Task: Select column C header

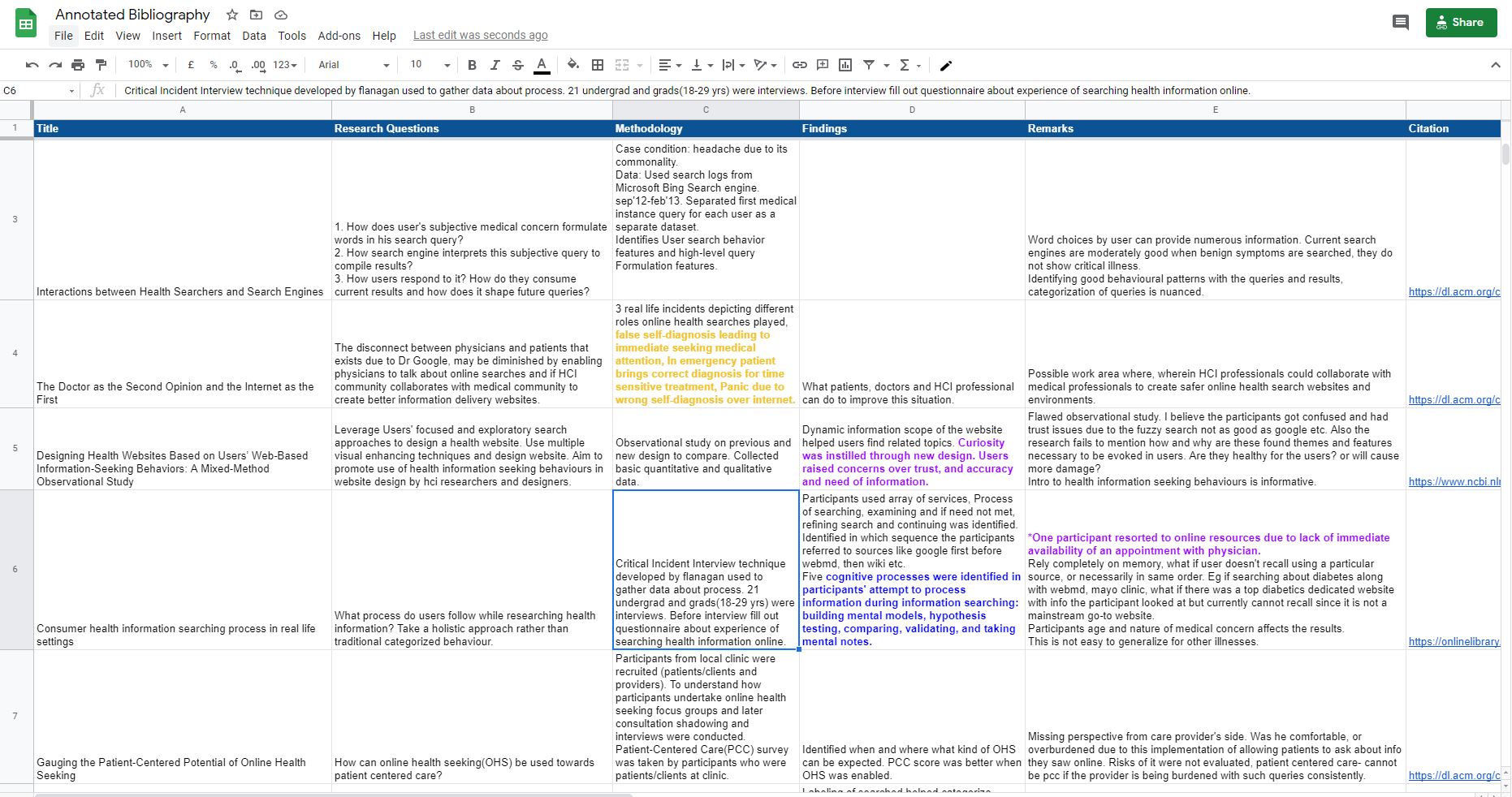Action: click(706, 110)
